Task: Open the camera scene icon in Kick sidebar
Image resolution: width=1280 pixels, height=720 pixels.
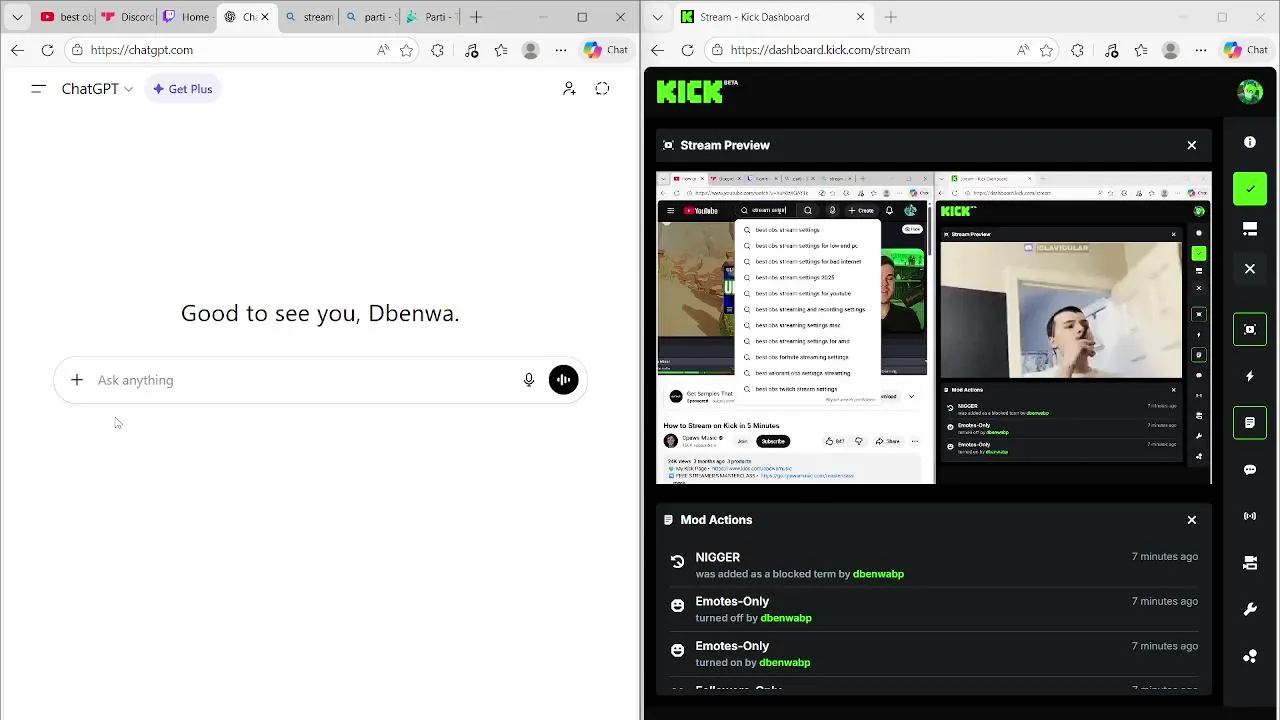Action: tap(1249, 563)
